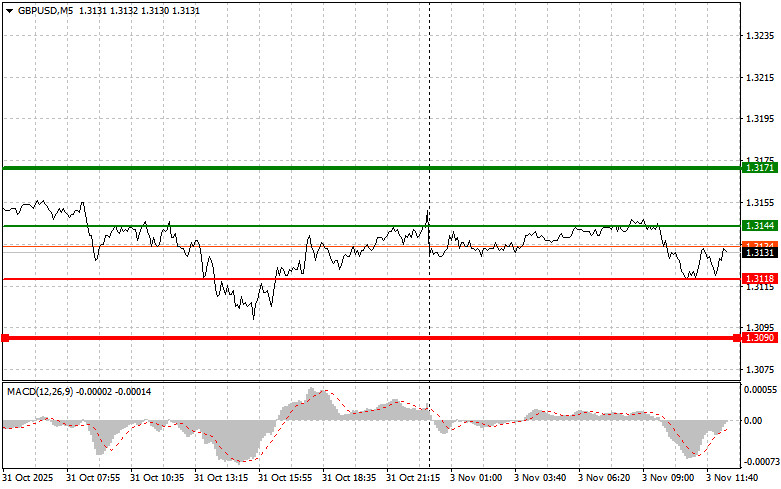Click the 31 Oct 13:15 time label
This screenshot has width=781, height=489.
[221, 478]
